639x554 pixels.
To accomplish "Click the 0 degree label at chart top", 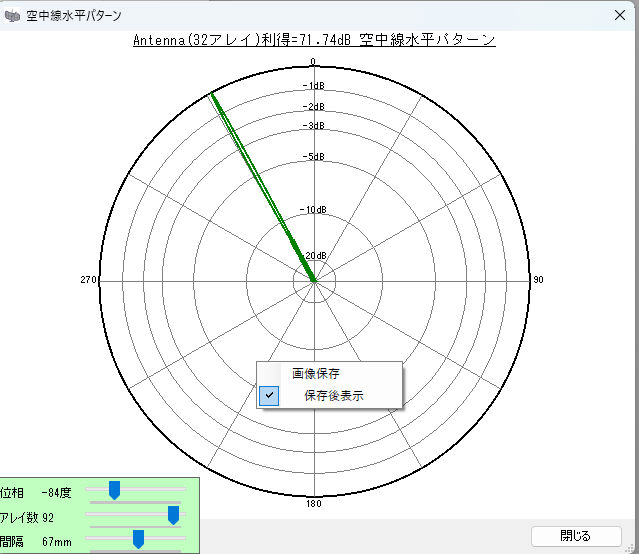I will (x=313, y=62).
